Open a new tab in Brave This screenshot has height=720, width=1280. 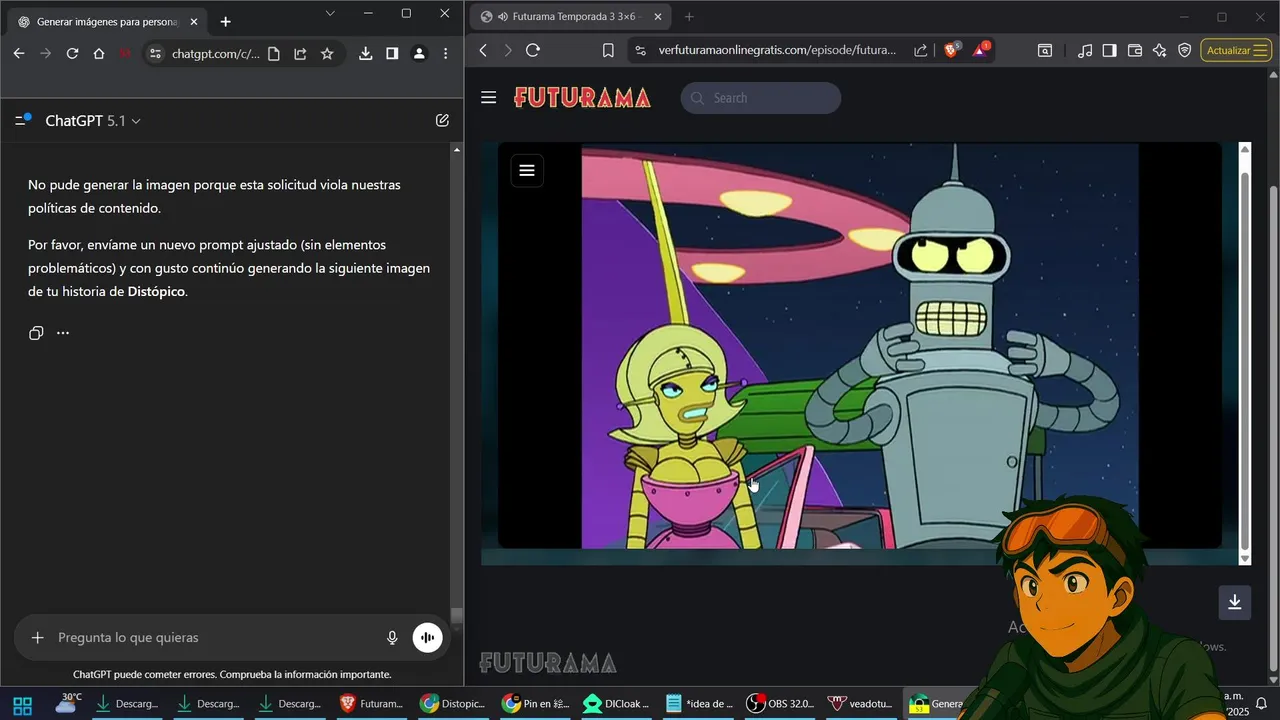pyautogui.click(x=689, y=16)
